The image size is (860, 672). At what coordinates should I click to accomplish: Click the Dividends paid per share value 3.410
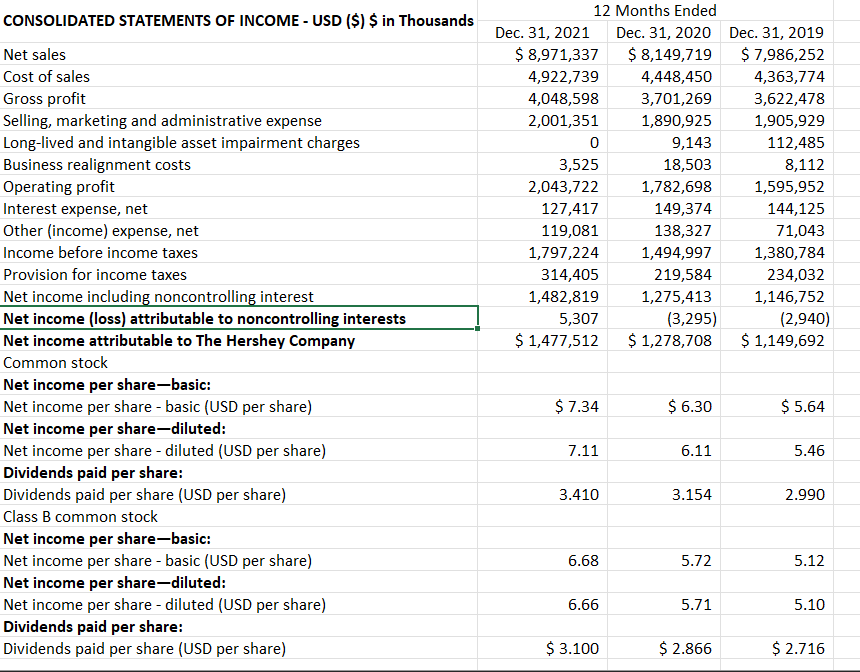click(577, 494)
